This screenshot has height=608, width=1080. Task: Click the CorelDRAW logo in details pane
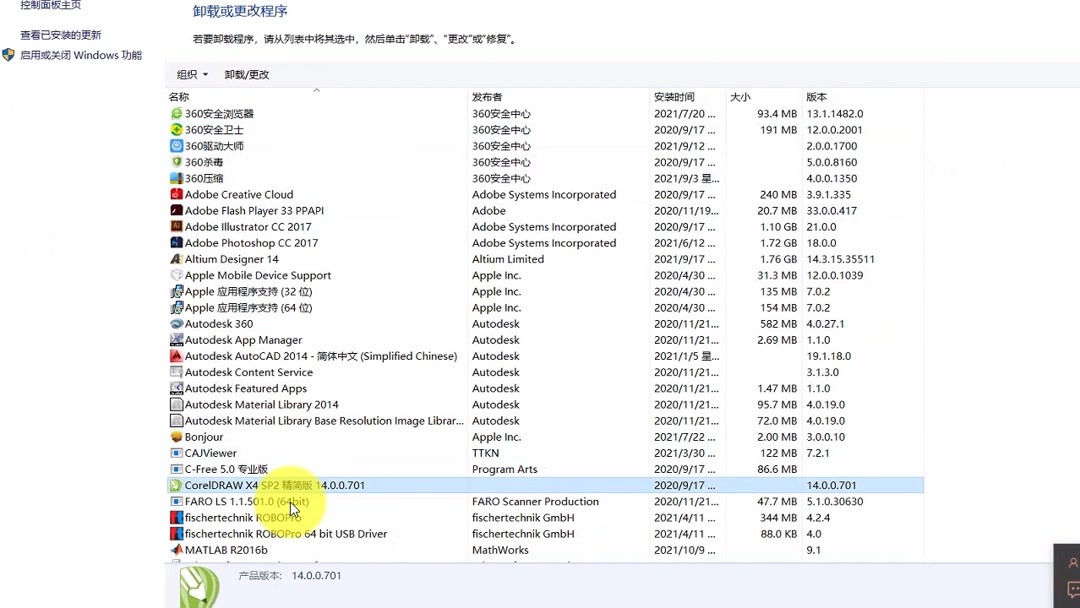199,586
